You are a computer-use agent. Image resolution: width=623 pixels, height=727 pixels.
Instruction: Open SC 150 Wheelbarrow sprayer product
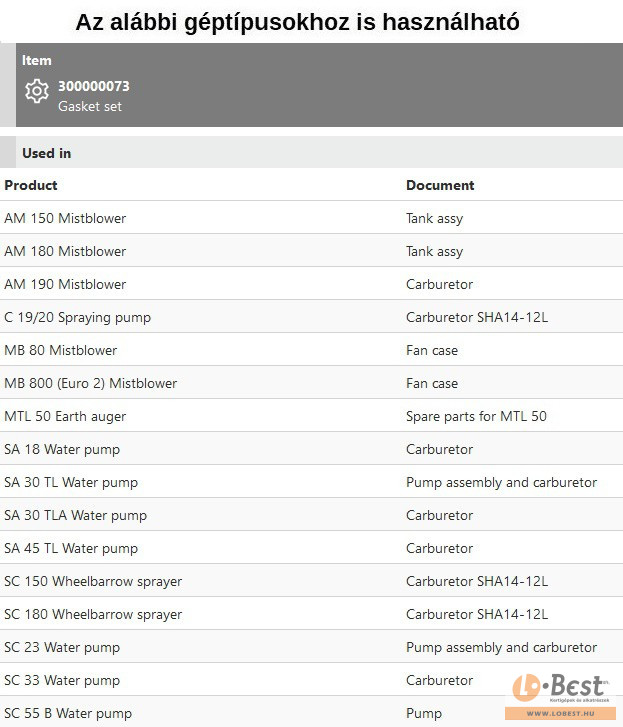click(93, 581)
